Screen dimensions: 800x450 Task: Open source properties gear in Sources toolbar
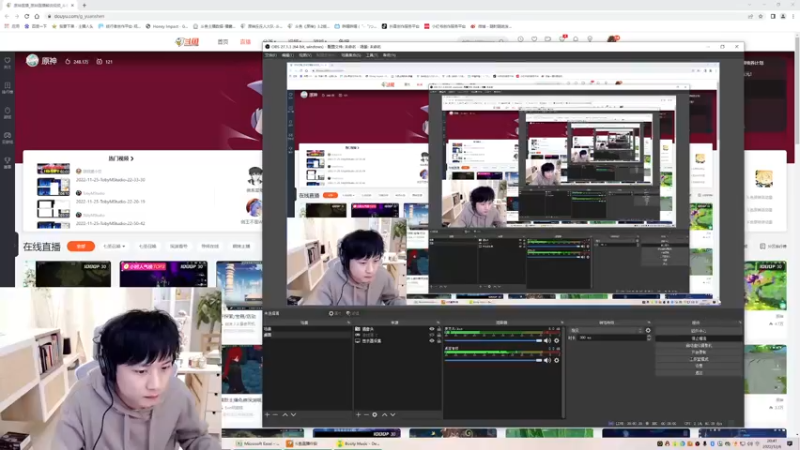374,415
